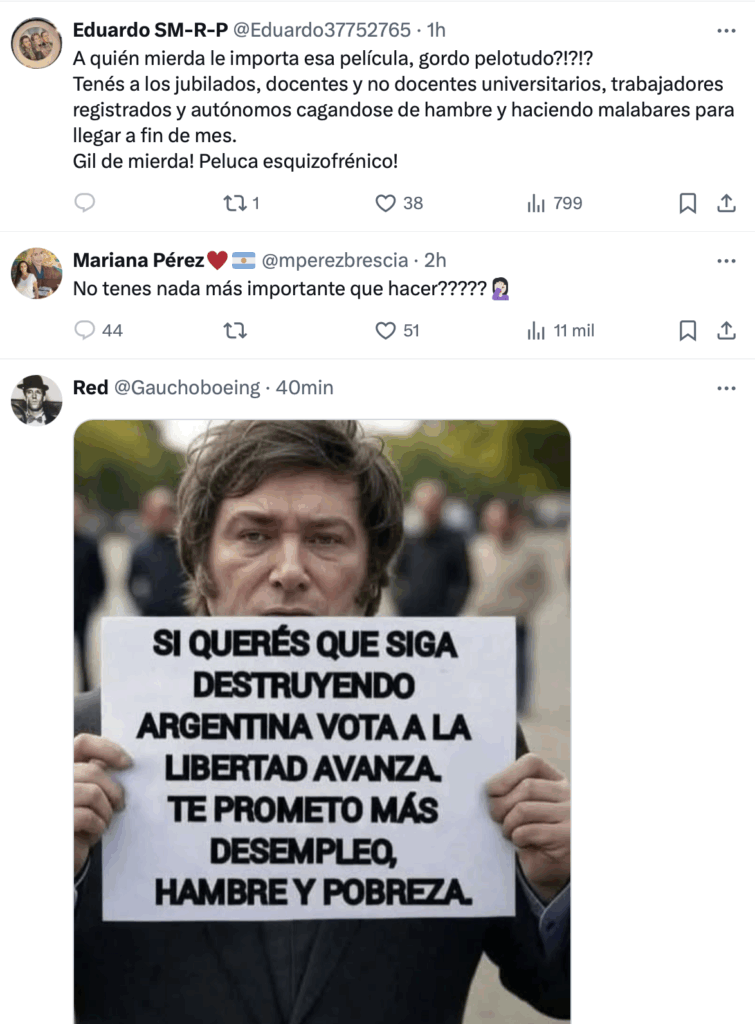The height and width of the screenshot is (1024, 755).
Task: View analytics showing 11 mil views
Action: click(560, 330)
